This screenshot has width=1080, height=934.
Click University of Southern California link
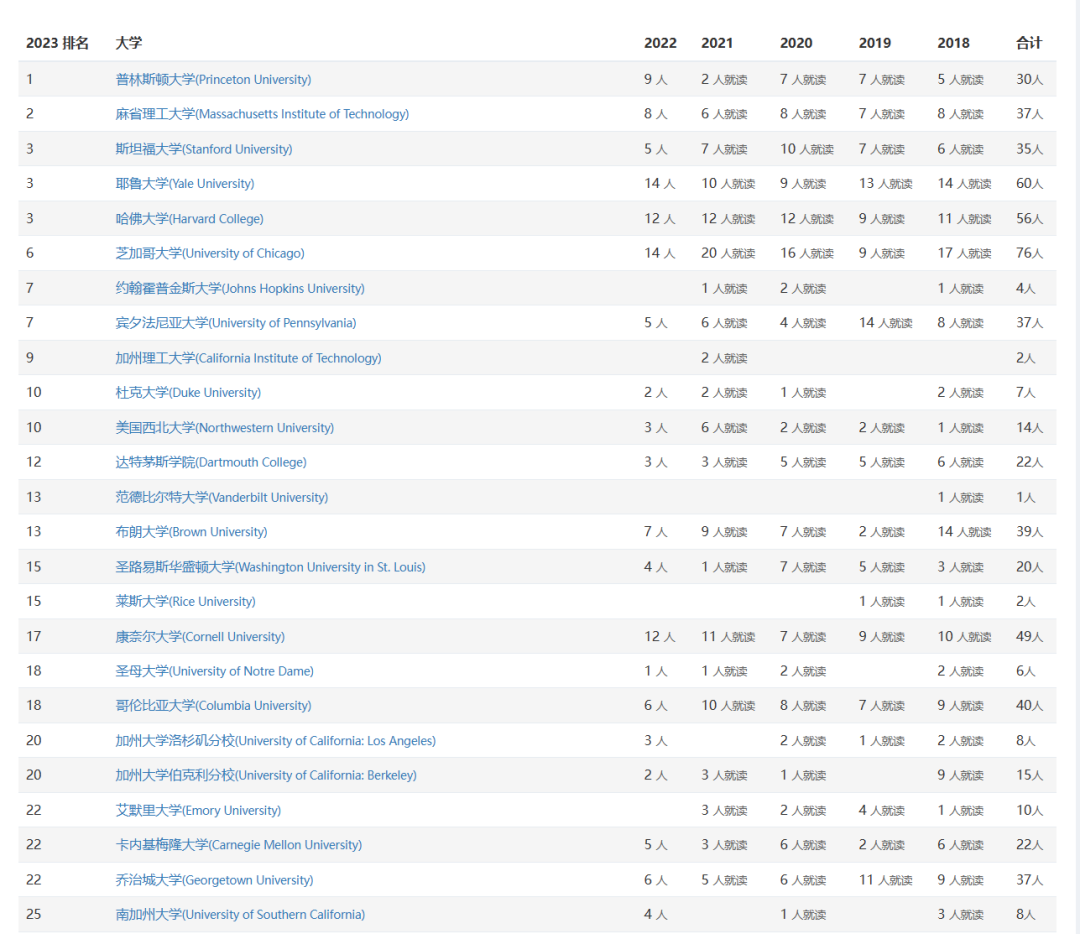(240, 915)
